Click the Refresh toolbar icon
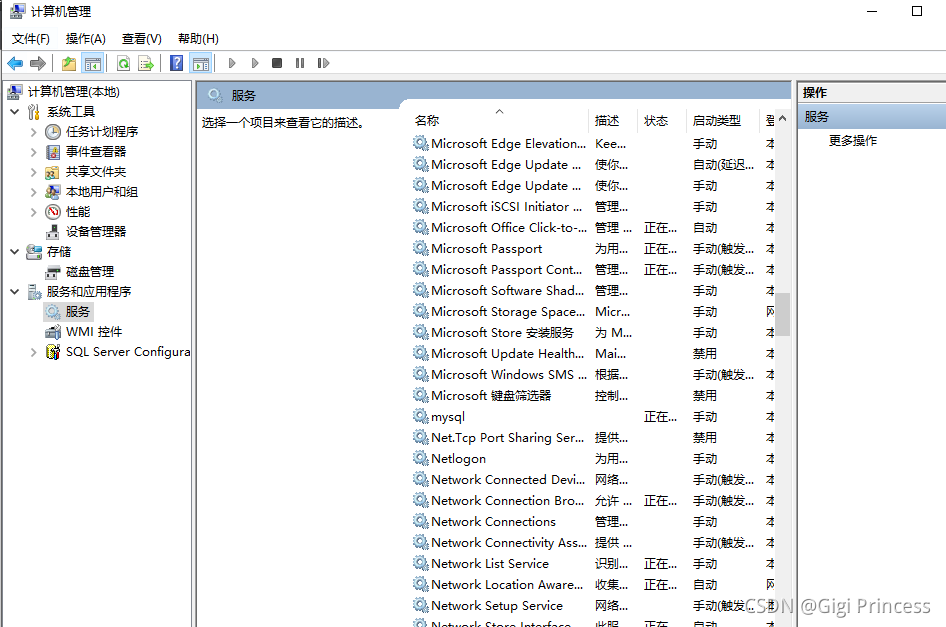 click(124, 63)
